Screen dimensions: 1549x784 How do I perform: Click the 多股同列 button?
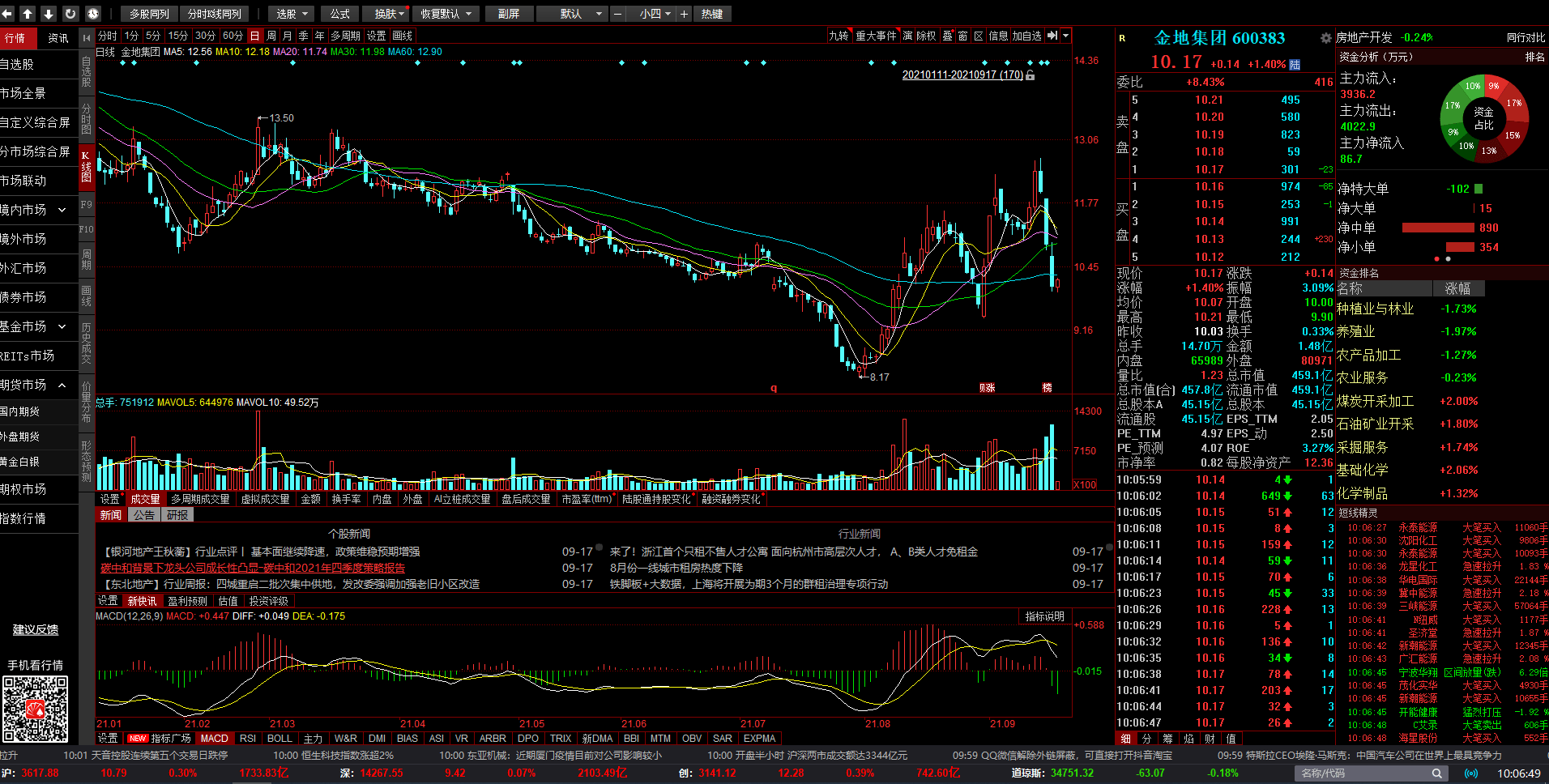[149, 14]
